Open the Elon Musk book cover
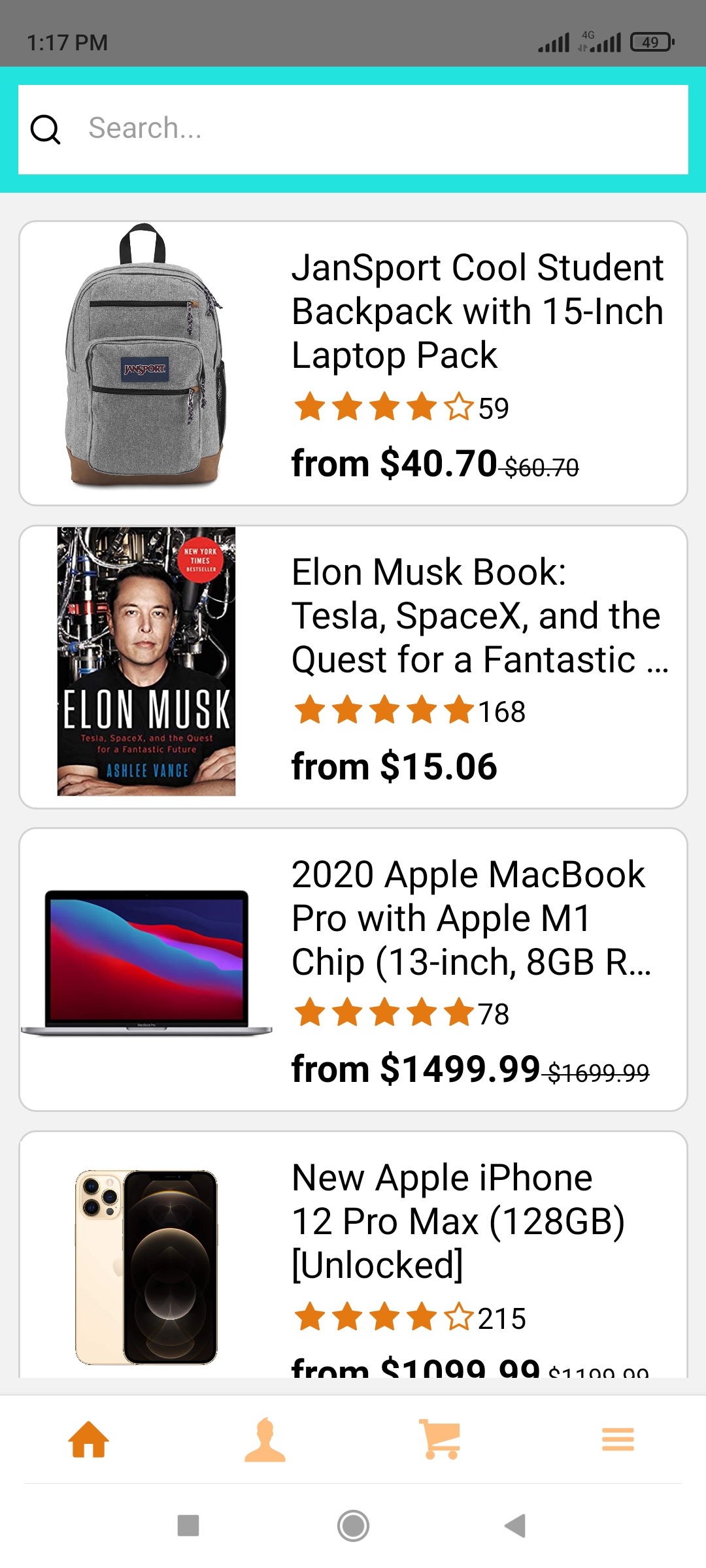This screenshot has height=1568, width=706. (x=146, y=661)
